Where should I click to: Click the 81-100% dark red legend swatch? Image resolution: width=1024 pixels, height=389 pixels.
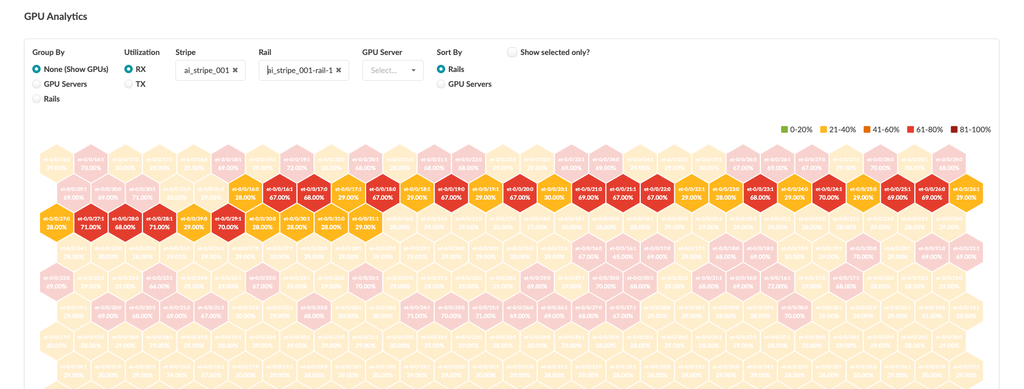[955, 130]
